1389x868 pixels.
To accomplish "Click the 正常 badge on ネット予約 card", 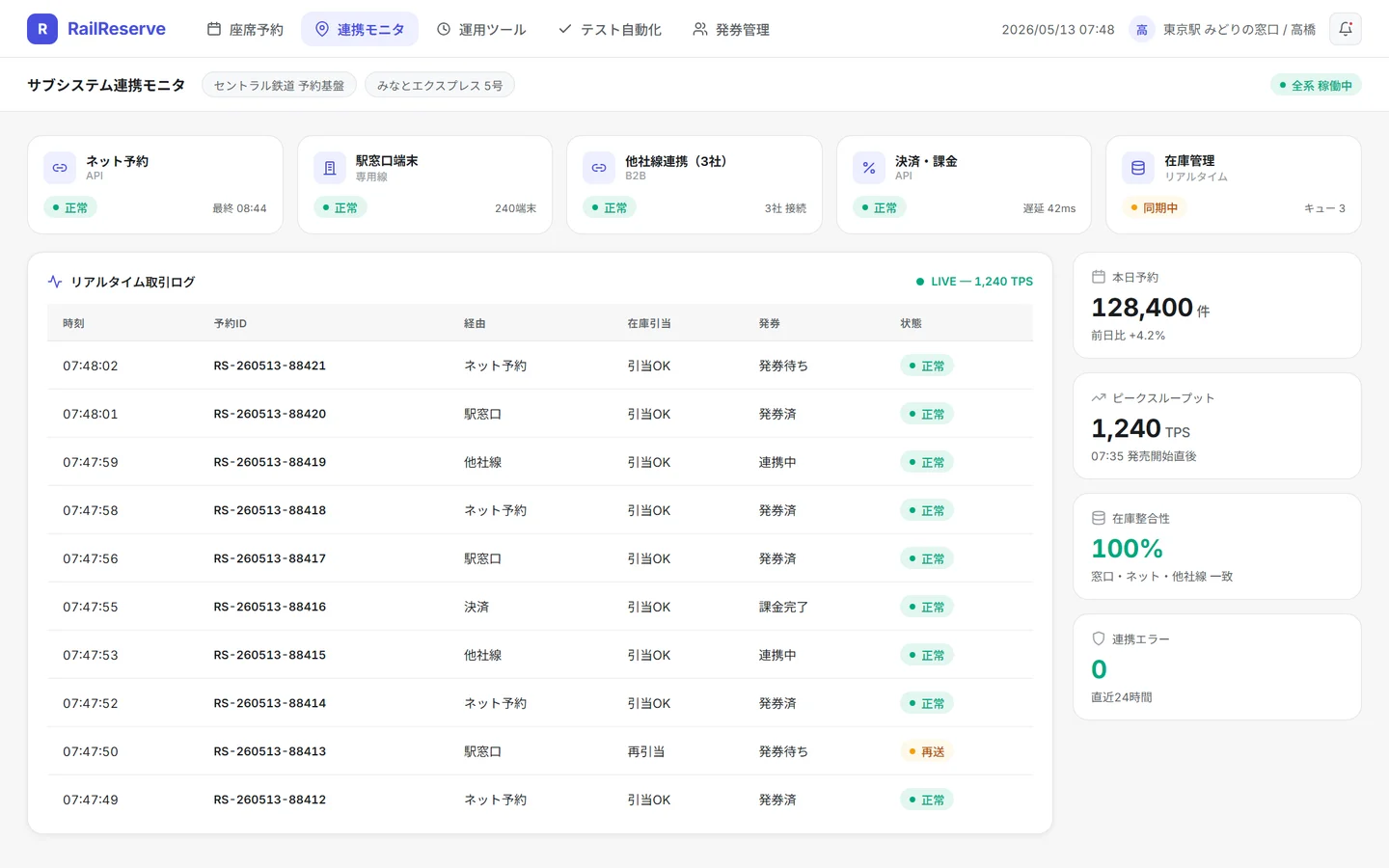I will (70, 207).
